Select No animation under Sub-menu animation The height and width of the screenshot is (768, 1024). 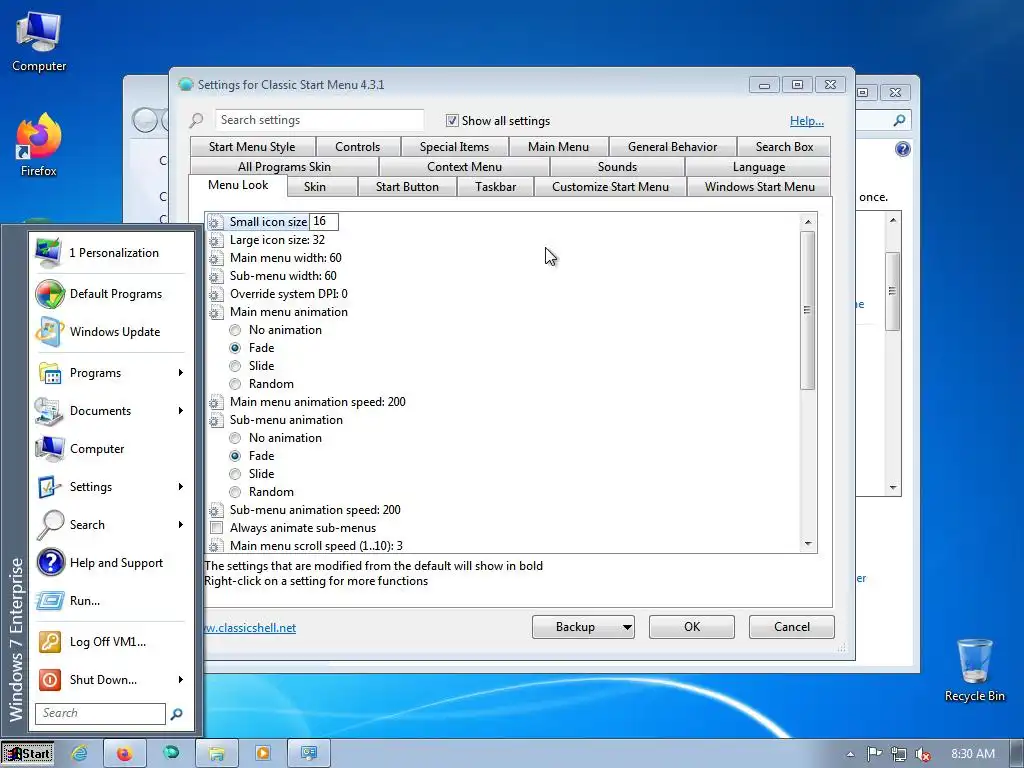235,438
